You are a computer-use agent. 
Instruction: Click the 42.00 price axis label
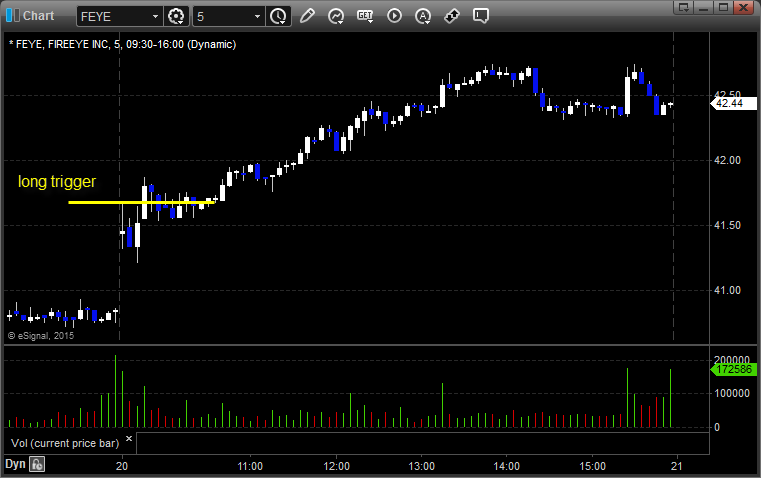(x=727, y=161)
